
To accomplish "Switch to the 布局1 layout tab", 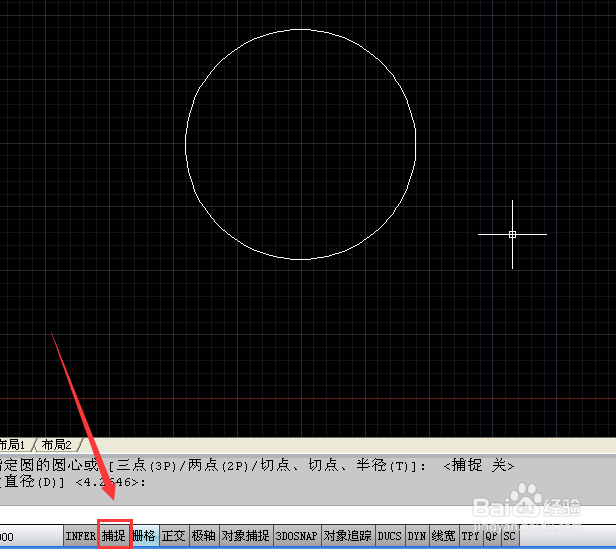I will 15,445.
